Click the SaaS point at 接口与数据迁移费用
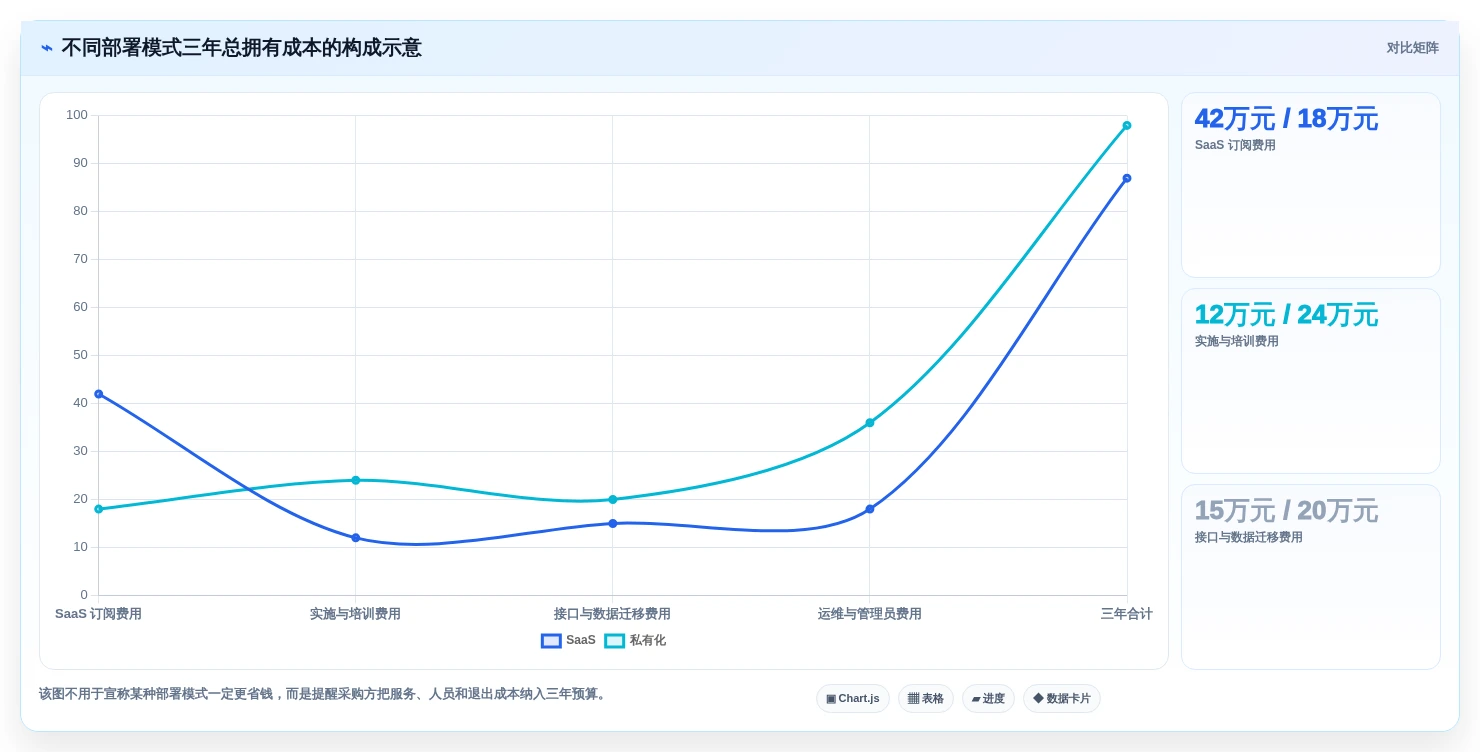Image resolution: width=1480 pixels, height=752 pixels. point(612,524)
